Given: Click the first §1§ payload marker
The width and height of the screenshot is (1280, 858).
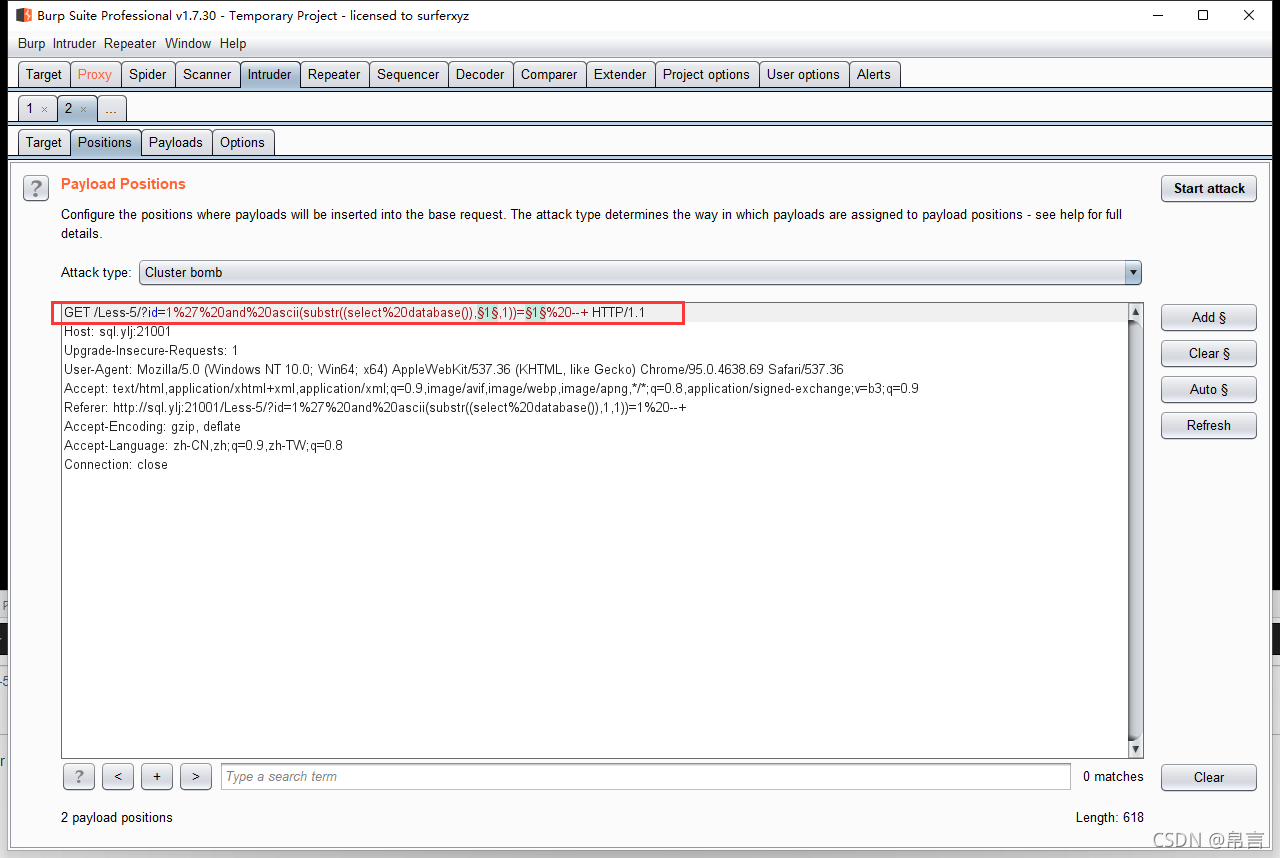Looking at the screenshot, I should (x=487, y=313).
